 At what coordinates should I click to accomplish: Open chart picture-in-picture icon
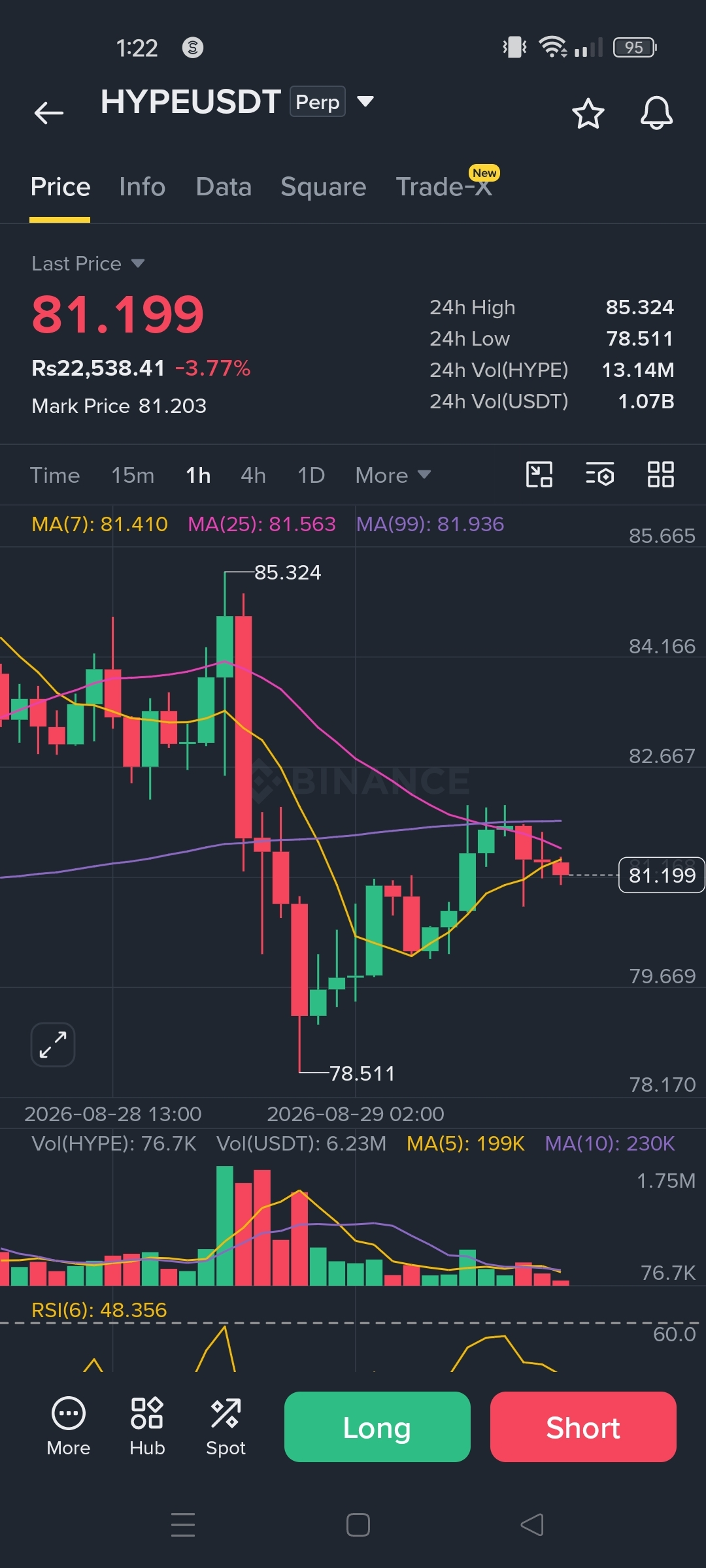coord(539,474)
